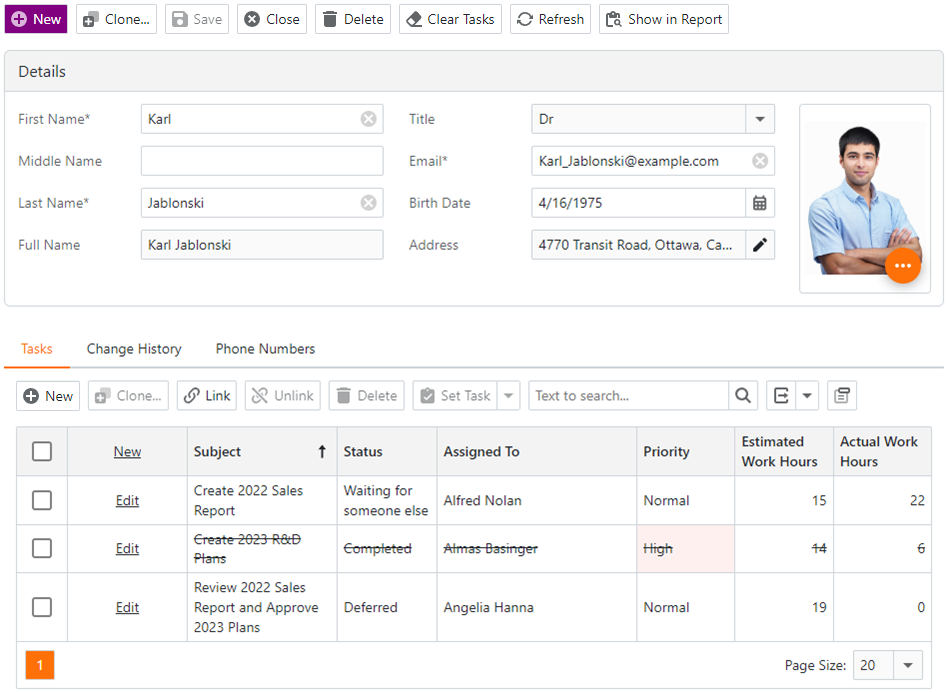The height and width of the screenshot is (692, 948).
Task: Click page 1 pager button
Action: (x=40, y=665)
